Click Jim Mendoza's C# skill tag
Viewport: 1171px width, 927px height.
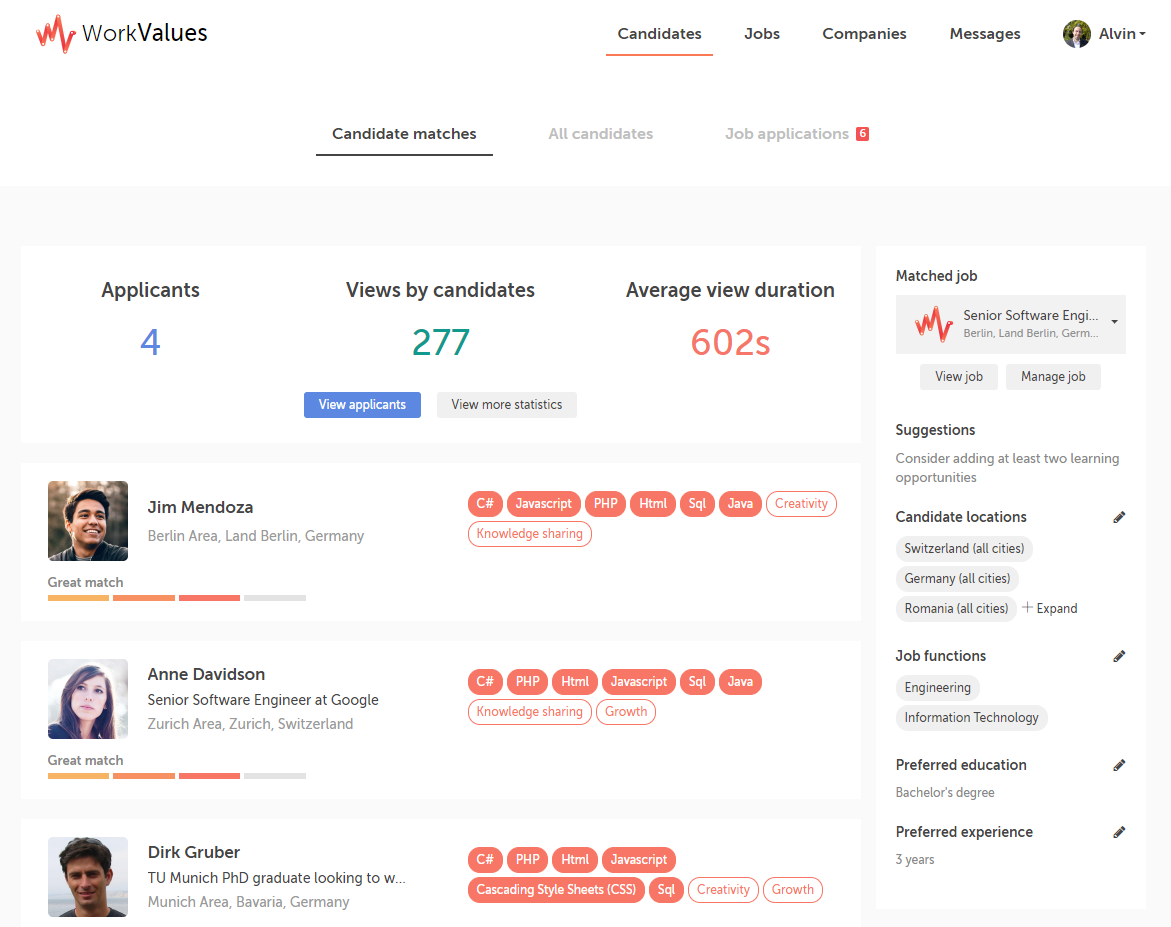[485, 503]
